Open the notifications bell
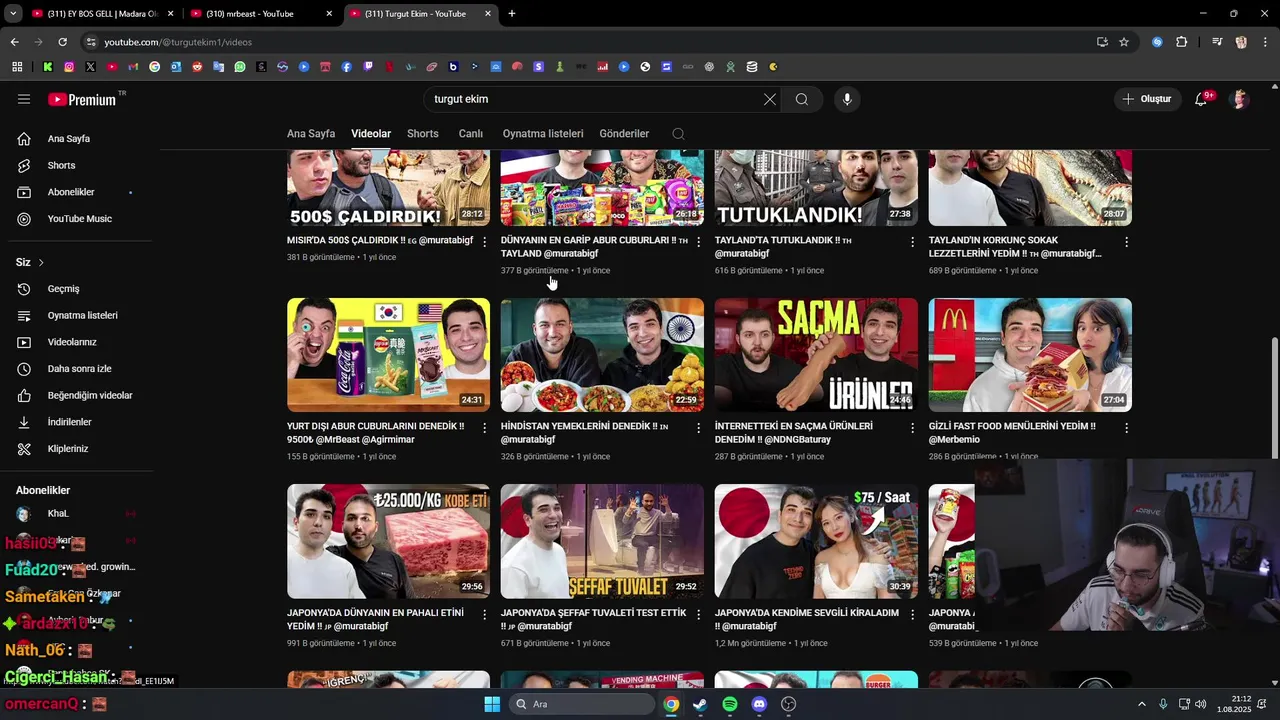 click(1201, 99)
